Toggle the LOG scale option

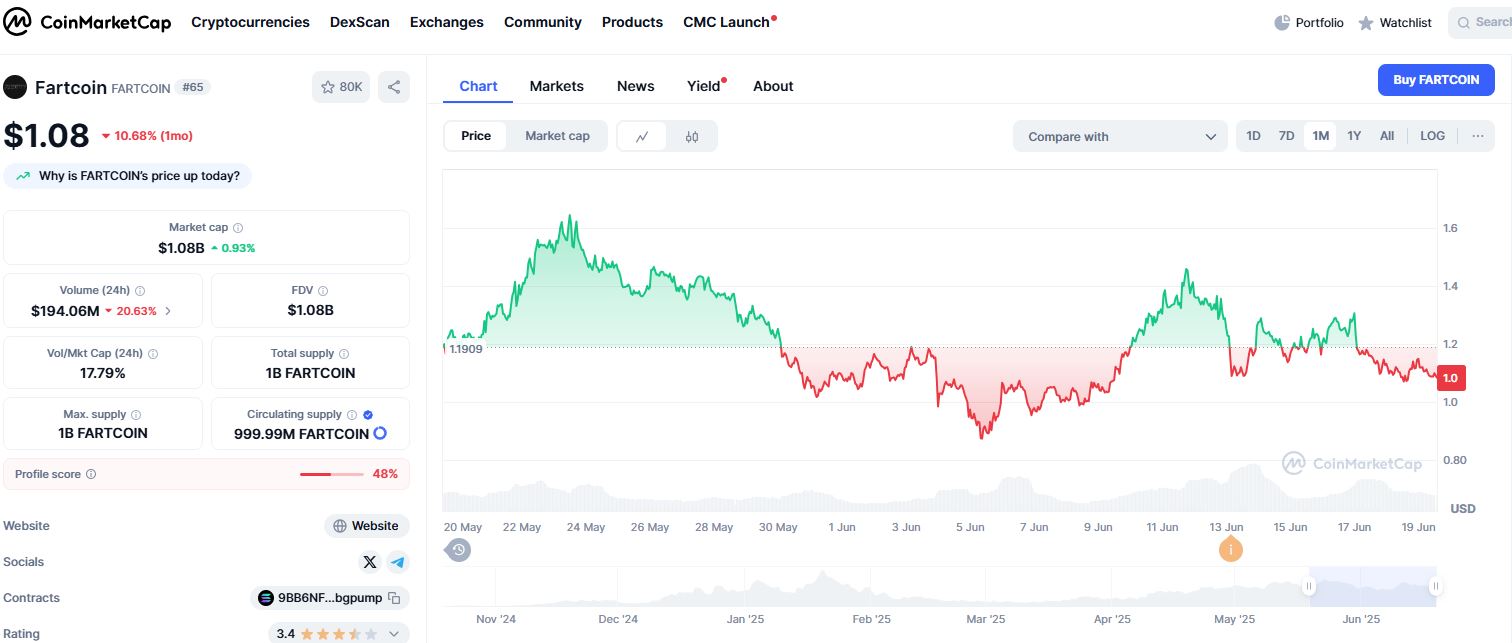[x=1432, y=136]
